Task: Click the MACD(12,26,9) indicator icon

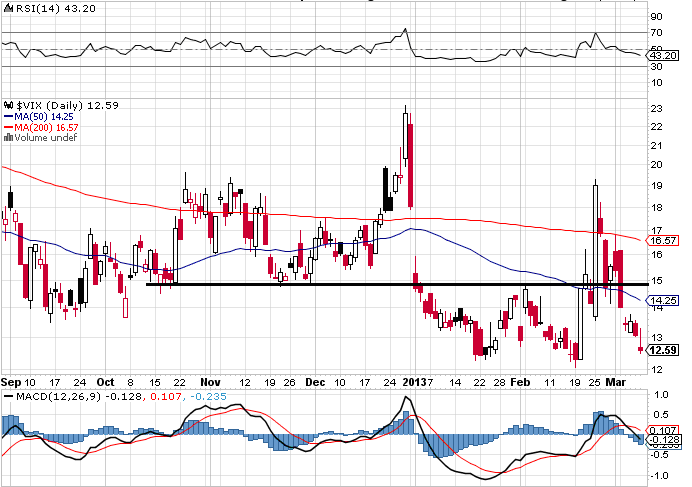Action: (7, 397)
